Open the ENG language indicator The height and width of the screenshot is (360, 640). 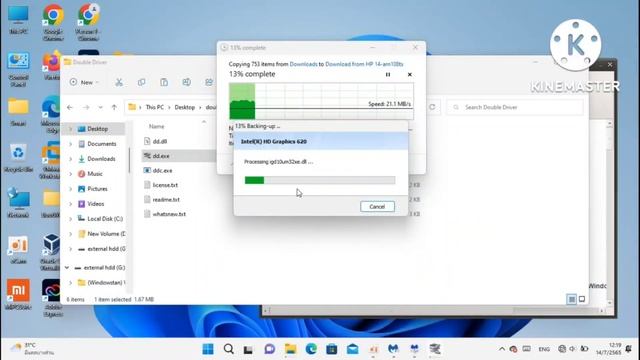click(x=544, y=349)
